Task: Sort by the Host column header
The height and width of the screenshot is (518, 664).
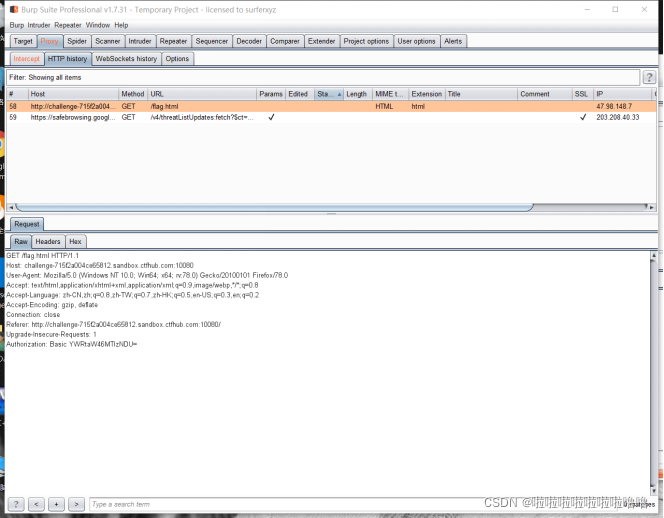Action: [x=73, y=94]
